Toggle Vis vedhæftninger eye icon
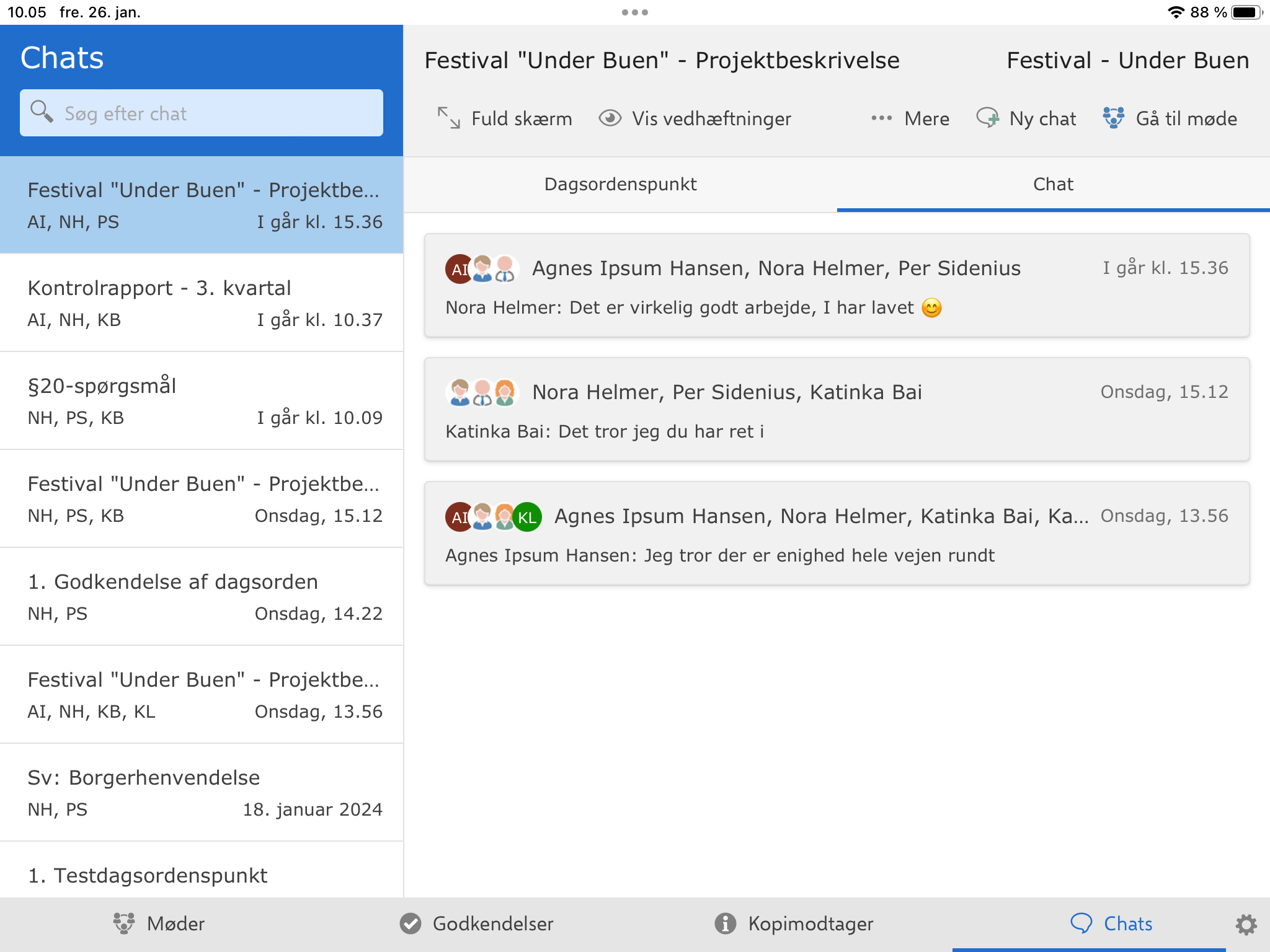This screenshot has height=952, width=1270. point(610,118)
